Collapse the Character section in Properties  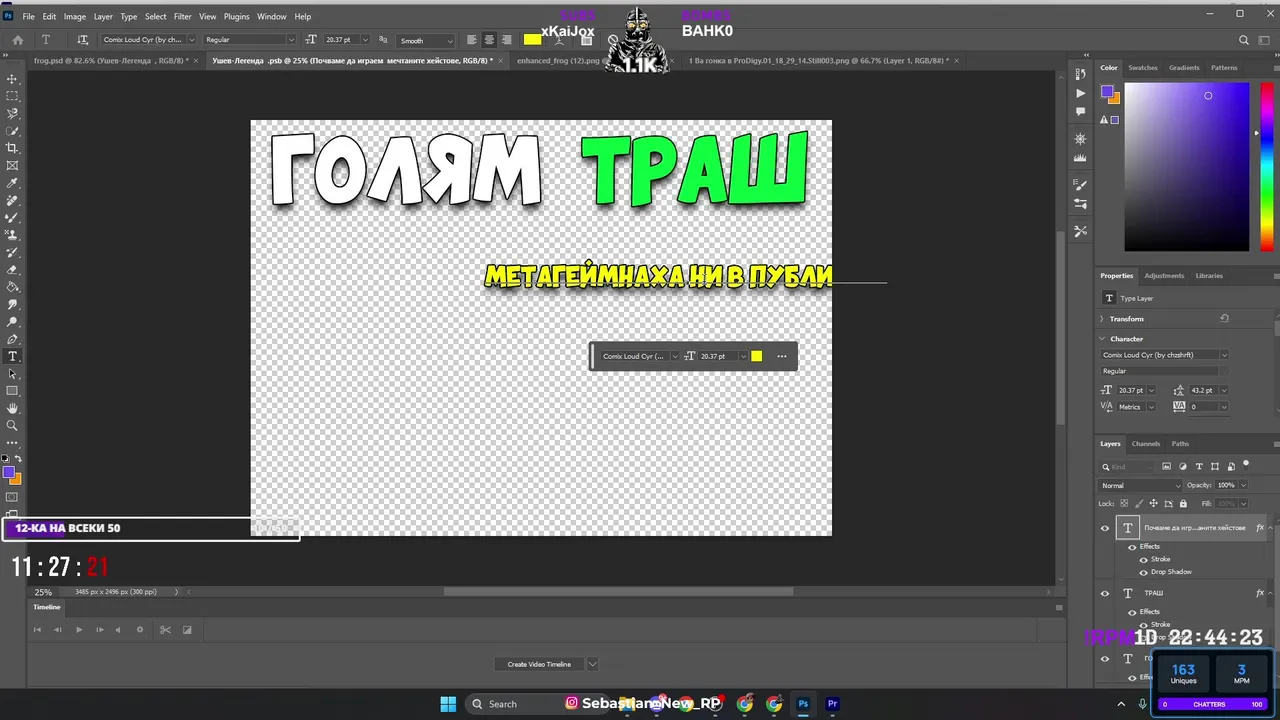(x=1102, y=339)
